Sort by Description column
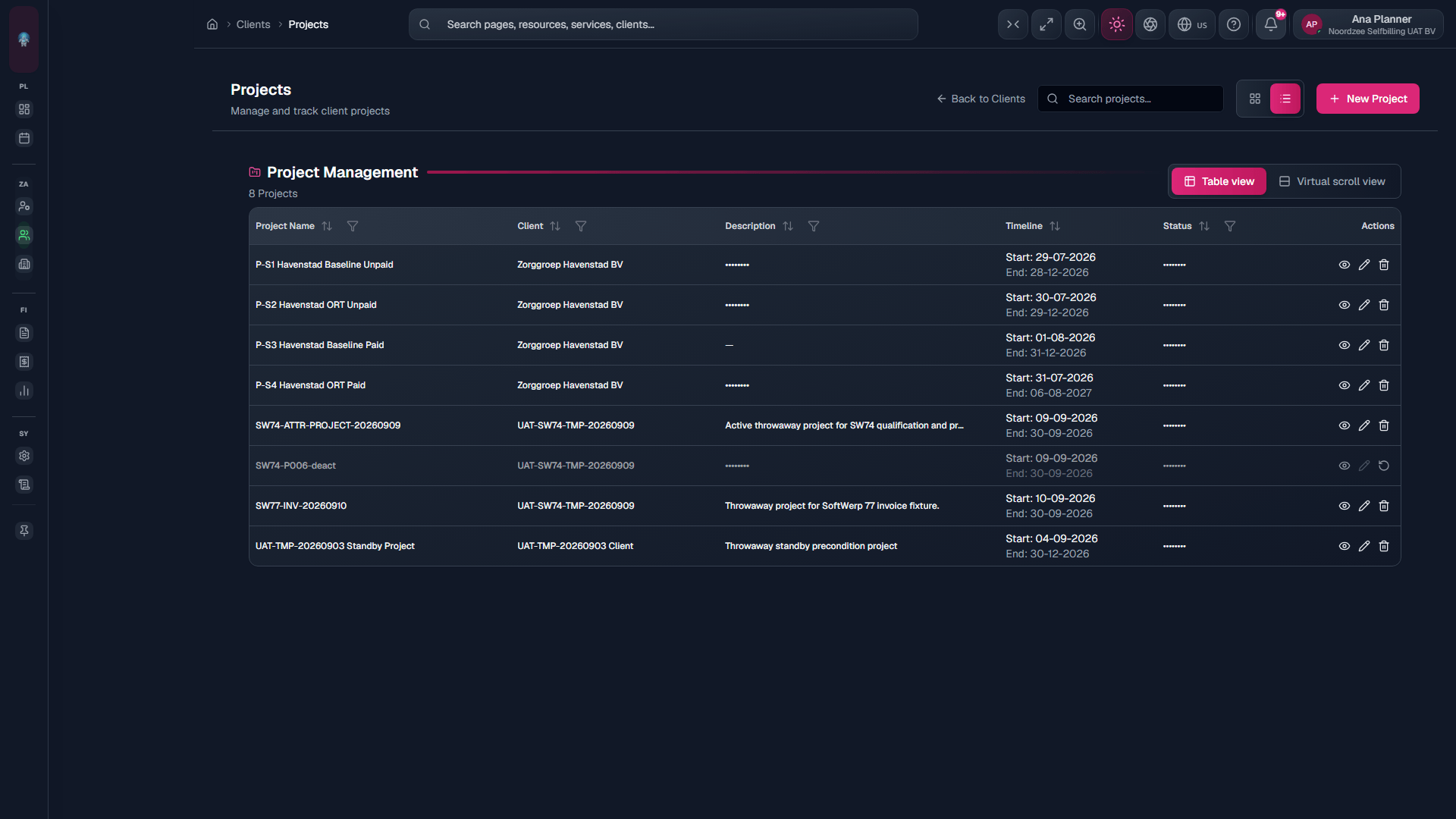Image resolution: width=1456 pixels, height=819 pixels. (788, 226)
